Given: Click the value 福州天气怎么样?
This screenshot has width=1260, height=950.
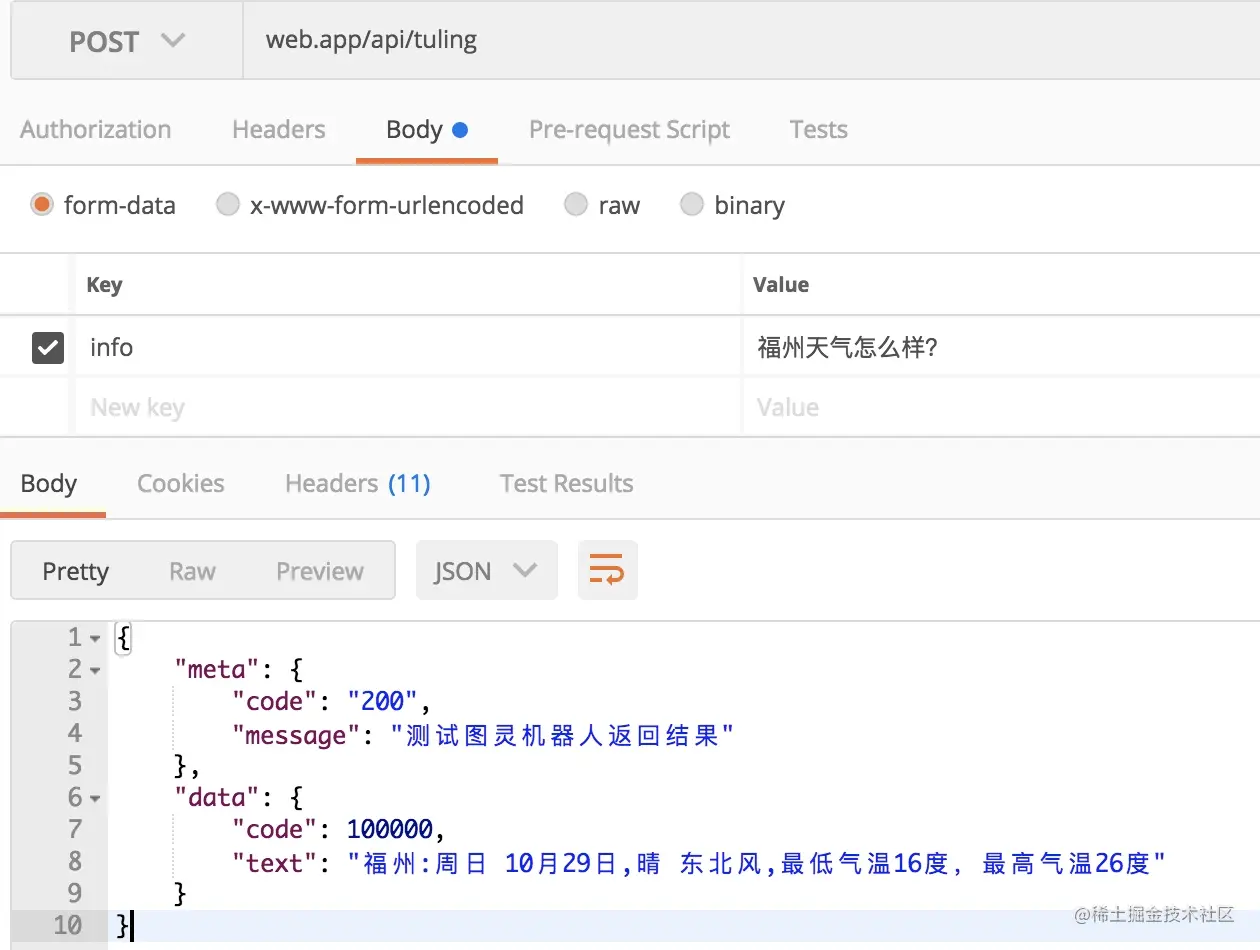Looking at the screenshot, I should 847,348.
